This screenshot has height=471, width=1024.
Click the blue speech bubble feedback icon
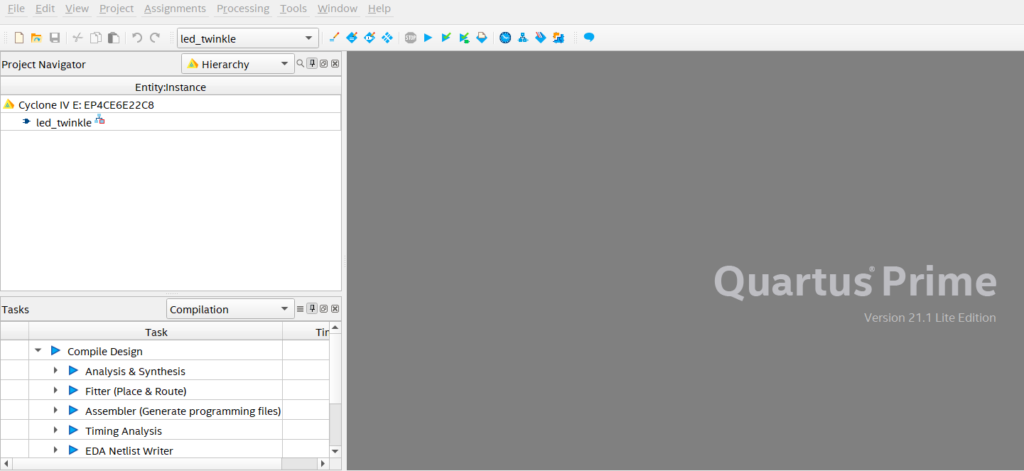click(x=589, y=37)
